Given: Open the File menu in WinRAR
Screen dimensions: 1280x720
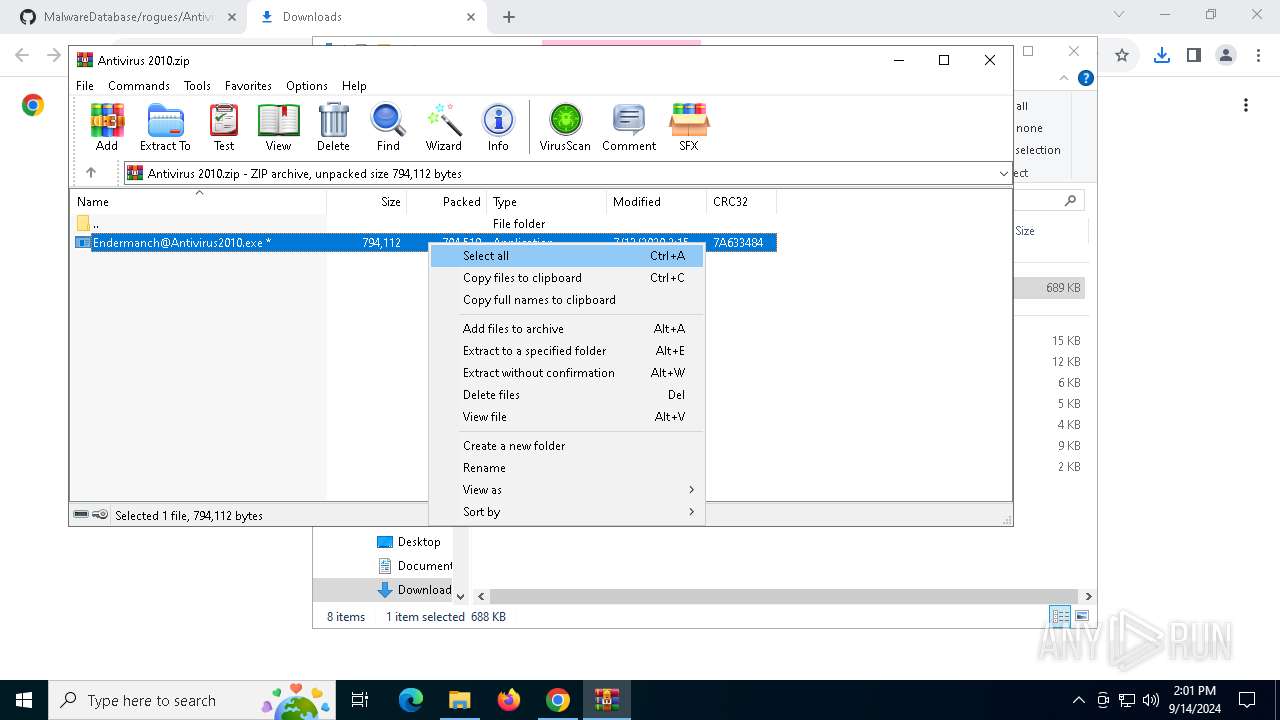Looking at the screenshot, I should point(85,86).
